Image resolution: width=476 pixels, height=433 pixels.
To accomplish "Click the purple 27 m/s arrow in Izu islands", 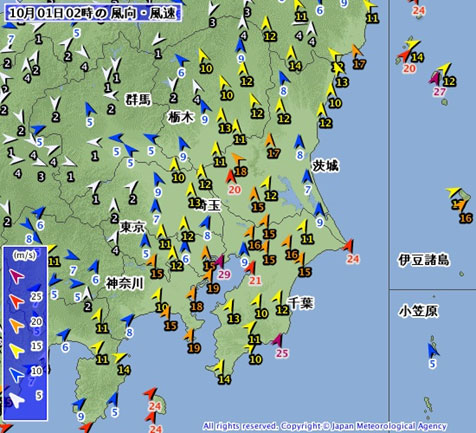I will coord(435,79).
